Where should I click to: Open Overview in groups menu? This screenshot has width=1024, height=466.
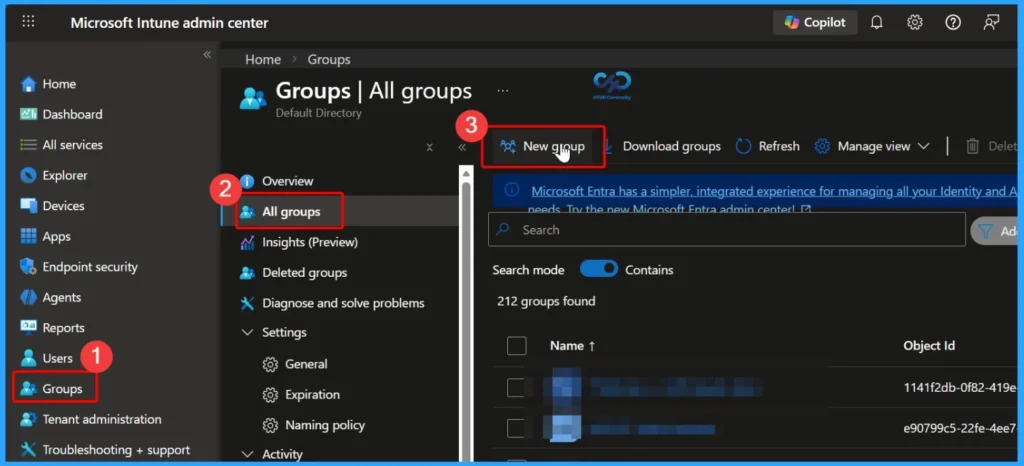tap(287, 181)
